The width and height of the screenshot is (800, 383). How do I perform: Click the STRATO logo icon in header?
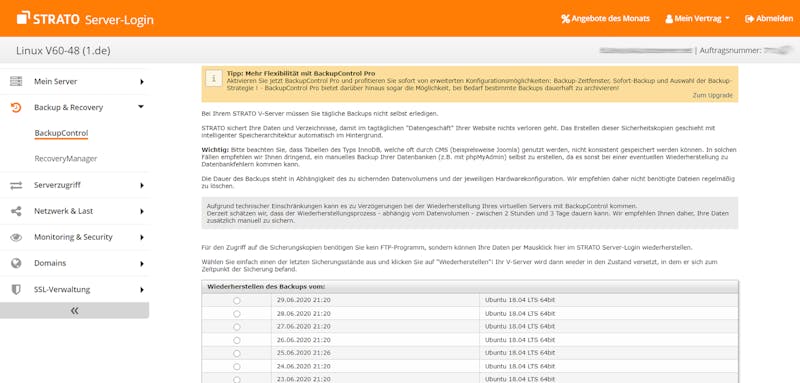coord(23,18)
